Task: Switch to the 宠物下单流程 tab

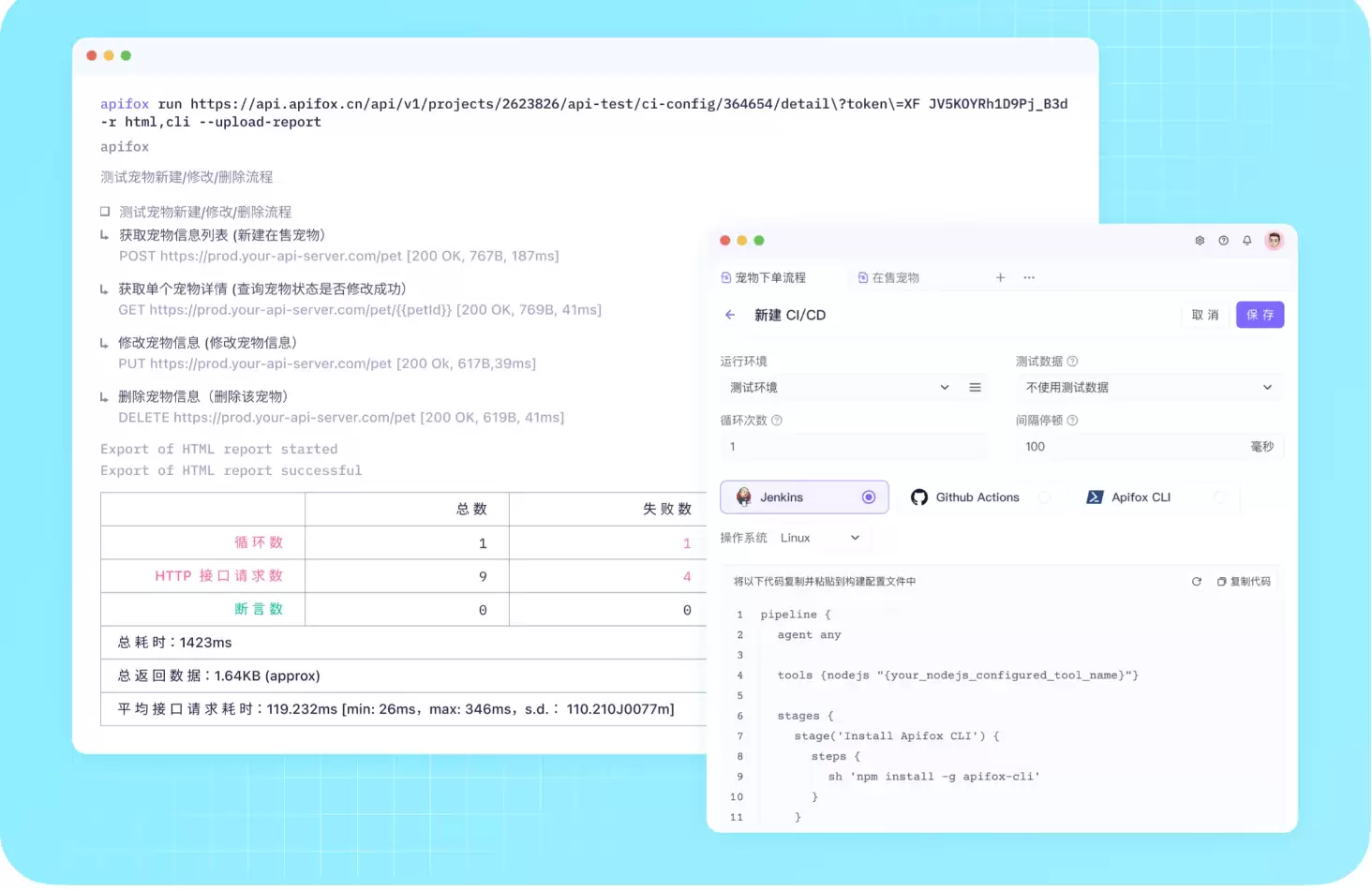Action: point(763,277)
